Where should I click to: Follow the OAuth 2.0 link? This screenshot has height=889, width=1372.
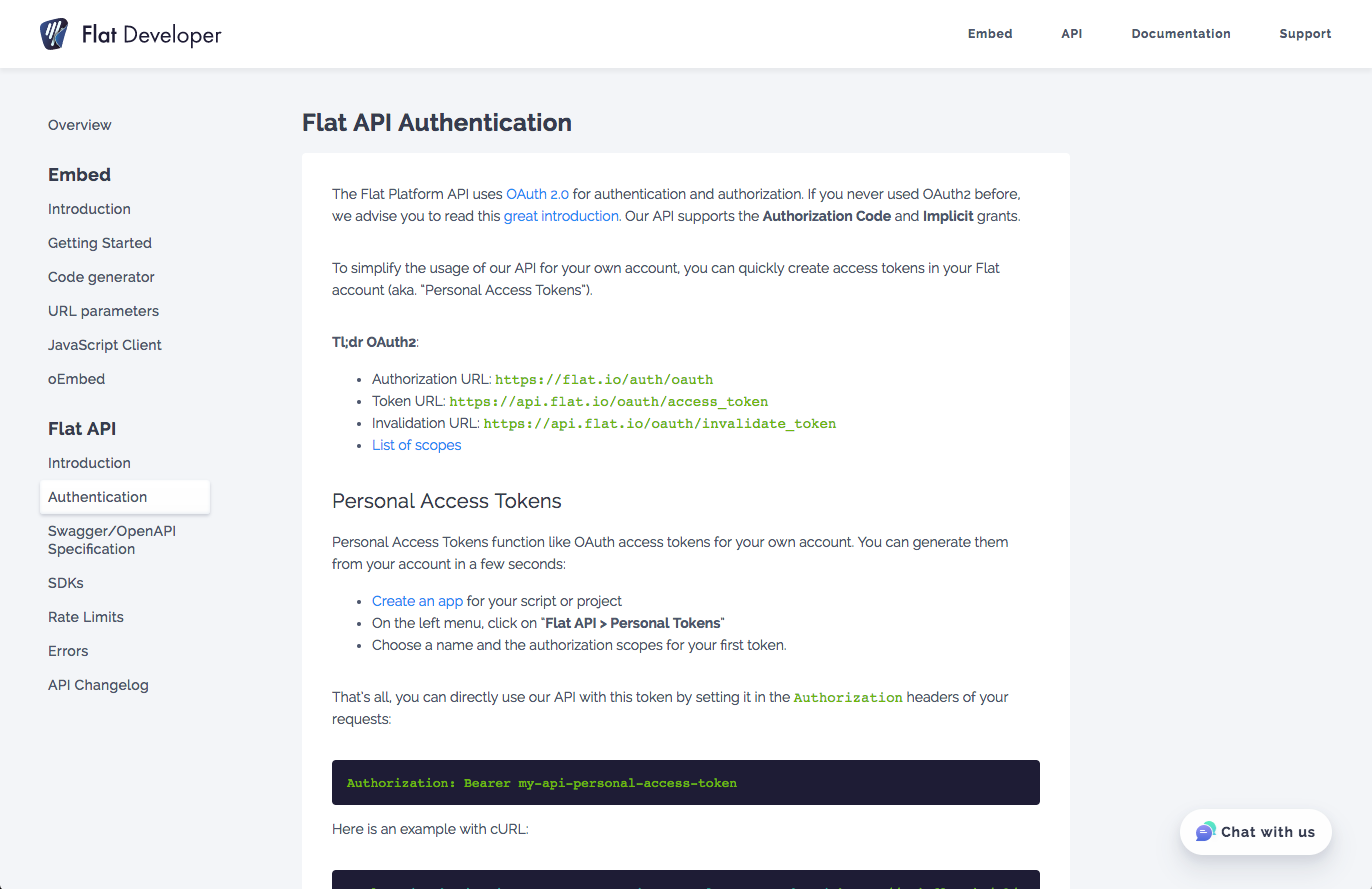pos(537,194)
